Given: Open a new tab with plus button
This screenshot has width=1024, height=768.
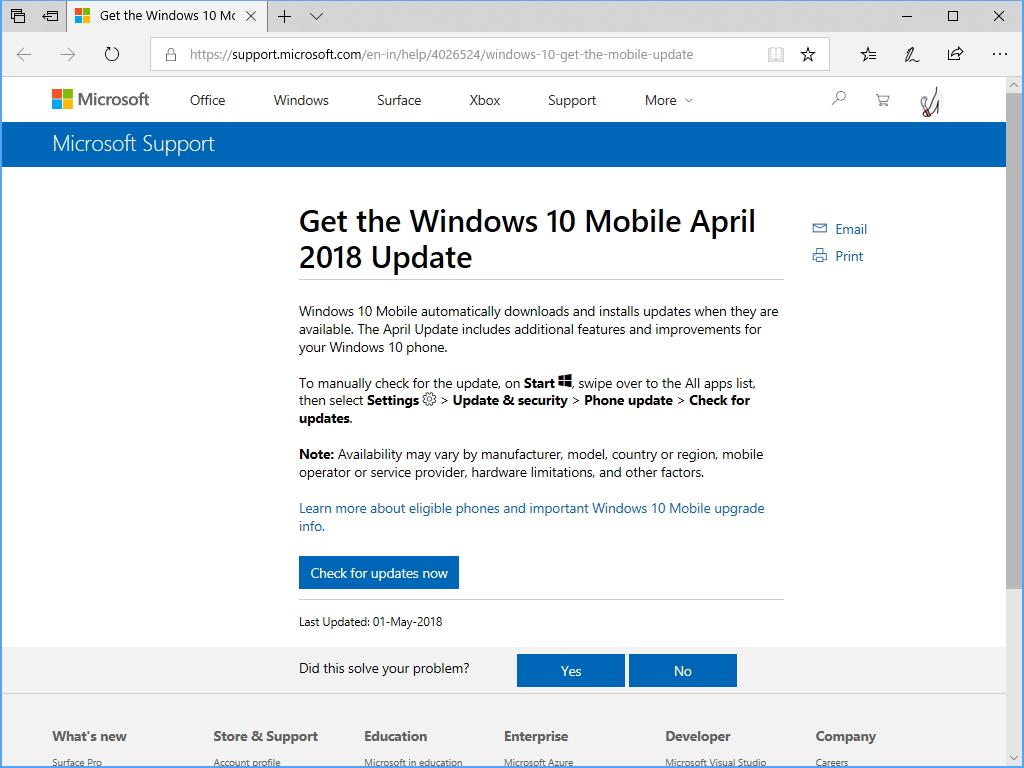Looking at the screenshot, I should point(285,16).
